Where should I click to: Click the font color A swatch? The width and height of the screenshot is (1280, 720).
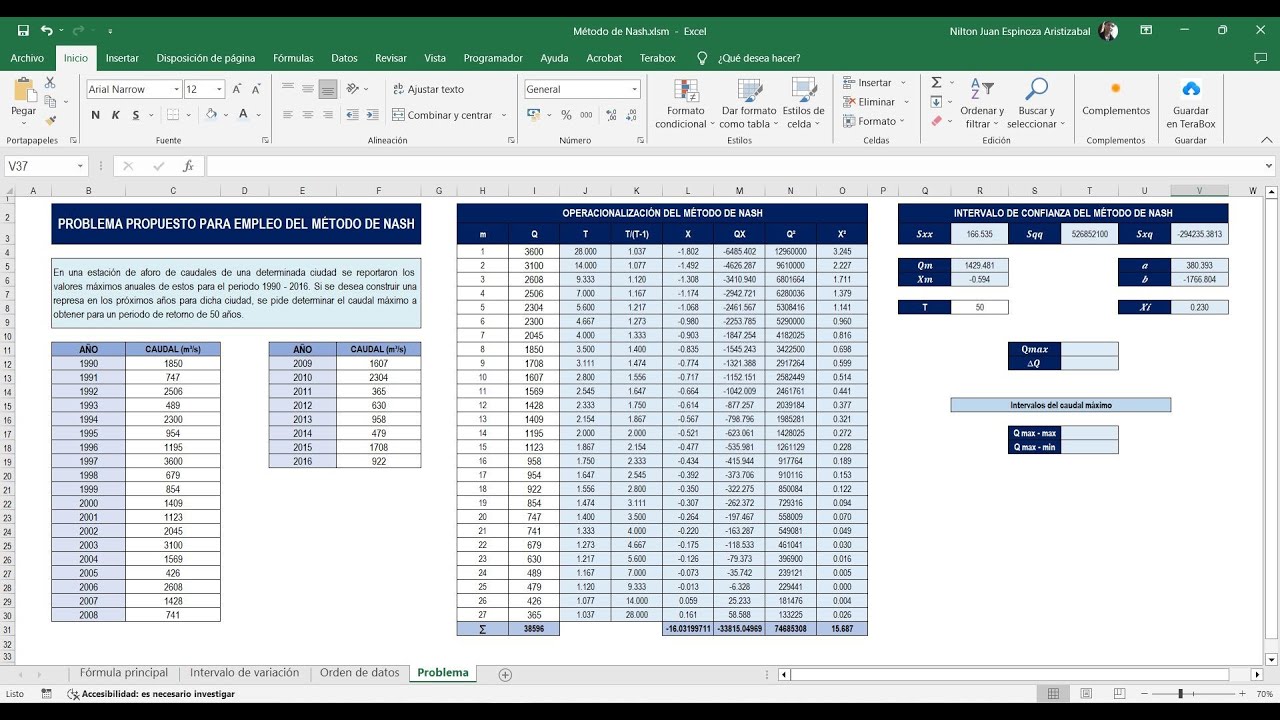pos(243,115)
